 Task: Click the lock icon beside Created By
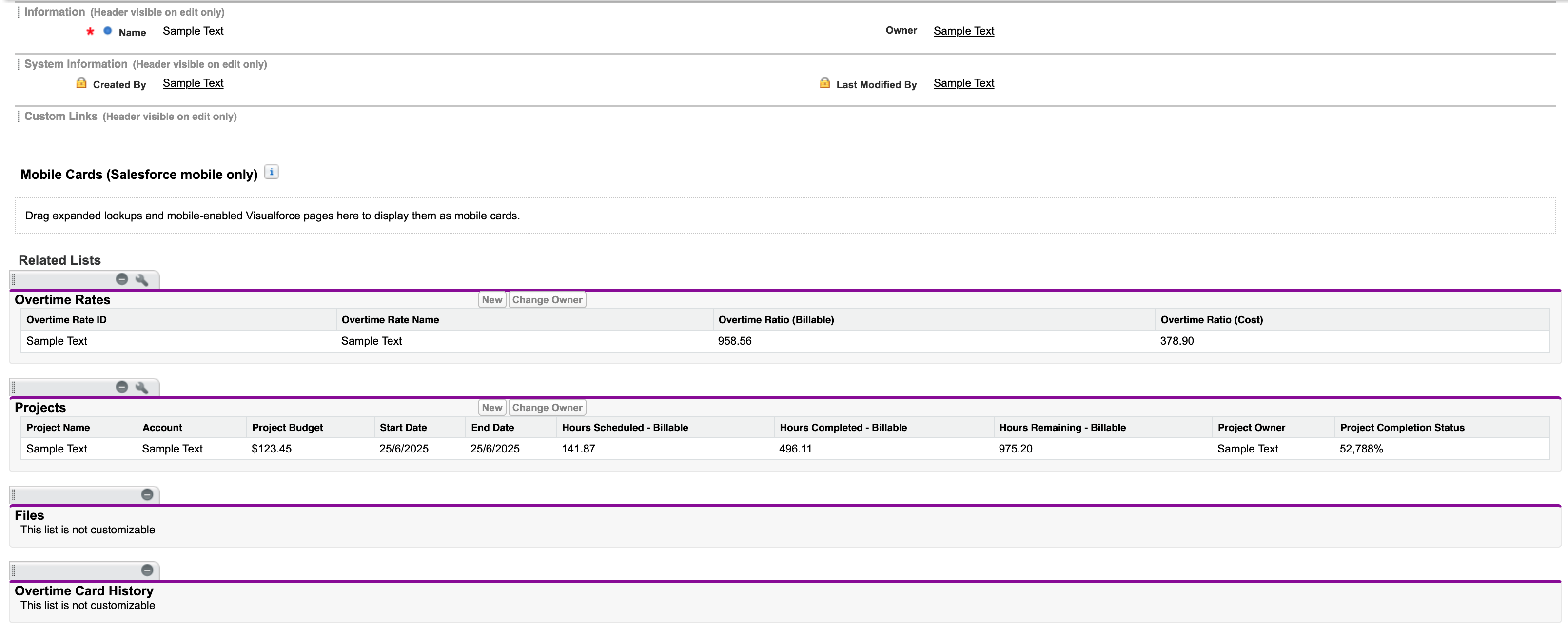click(x=81, y=83)
